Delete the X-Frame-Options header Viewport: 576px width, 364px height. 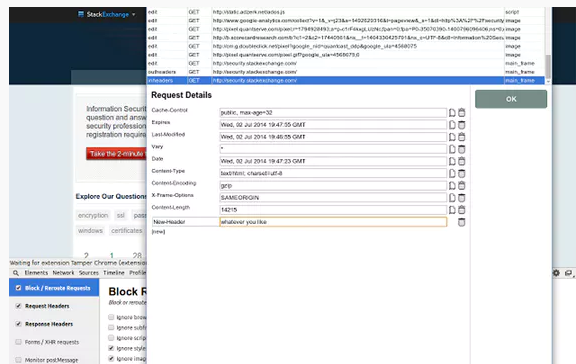pyautogui.click(x=461, y=198)
